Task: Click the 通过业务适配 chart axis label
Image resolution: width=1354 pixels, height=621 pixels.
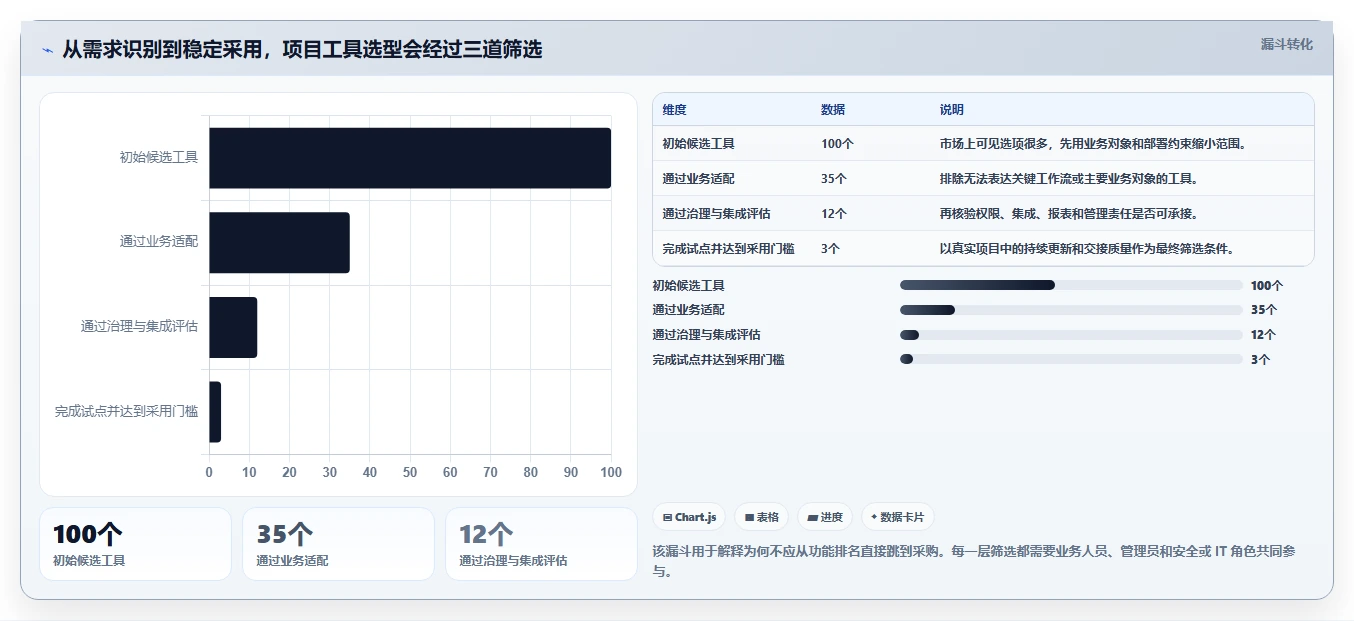Action: pyautogui.click(x=159, y=241)
